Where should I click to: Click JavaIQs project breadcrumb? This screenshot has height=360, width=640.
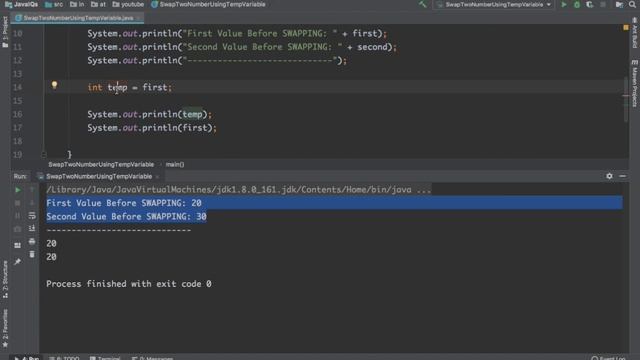22,4
